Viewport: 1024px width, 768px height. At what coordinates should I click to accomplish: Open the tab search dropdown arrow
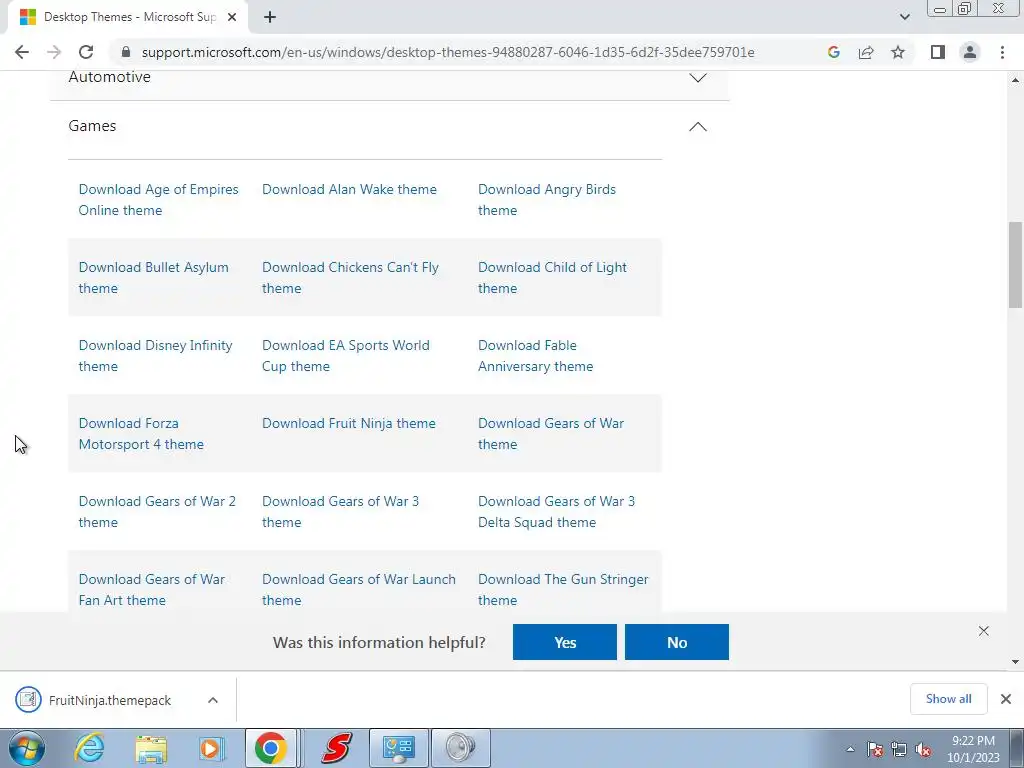(x=904, y=17)
